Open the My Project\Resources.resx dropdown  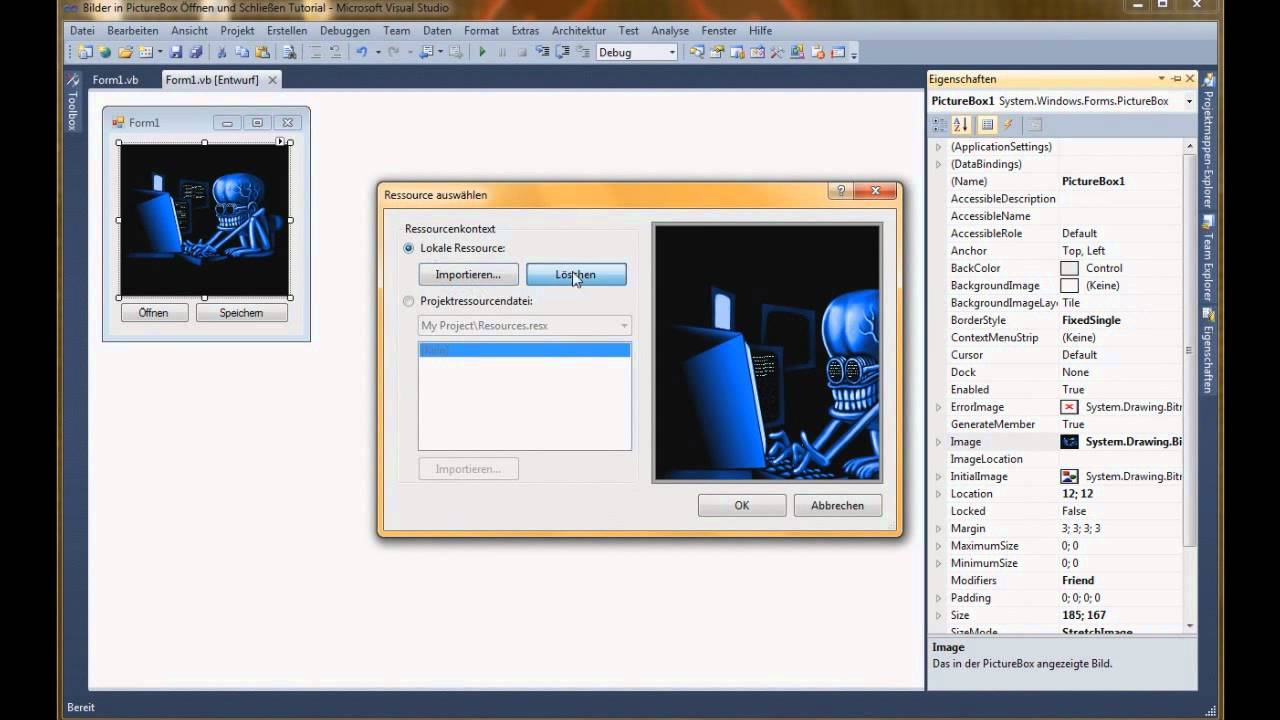(622, 325)
